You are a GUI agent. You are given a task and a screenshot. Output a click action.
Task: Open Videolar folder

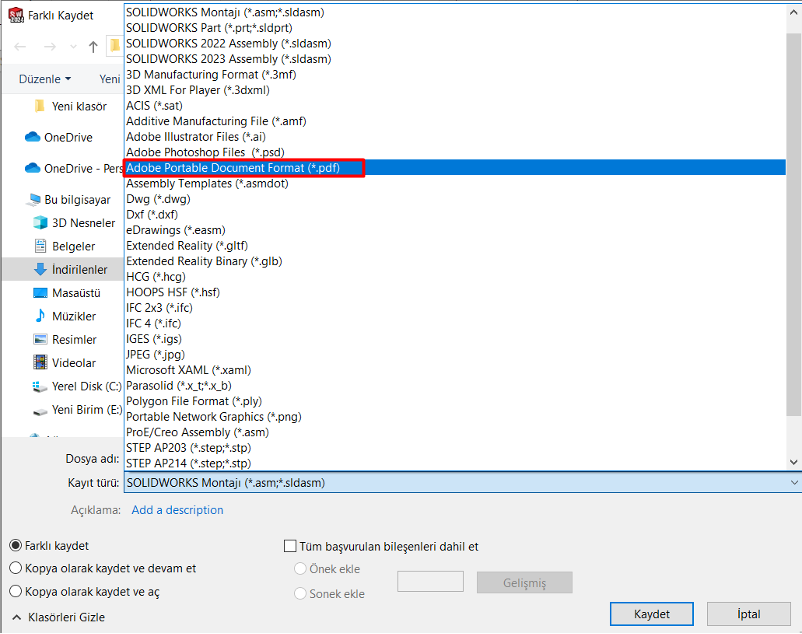tap(64, 363)
